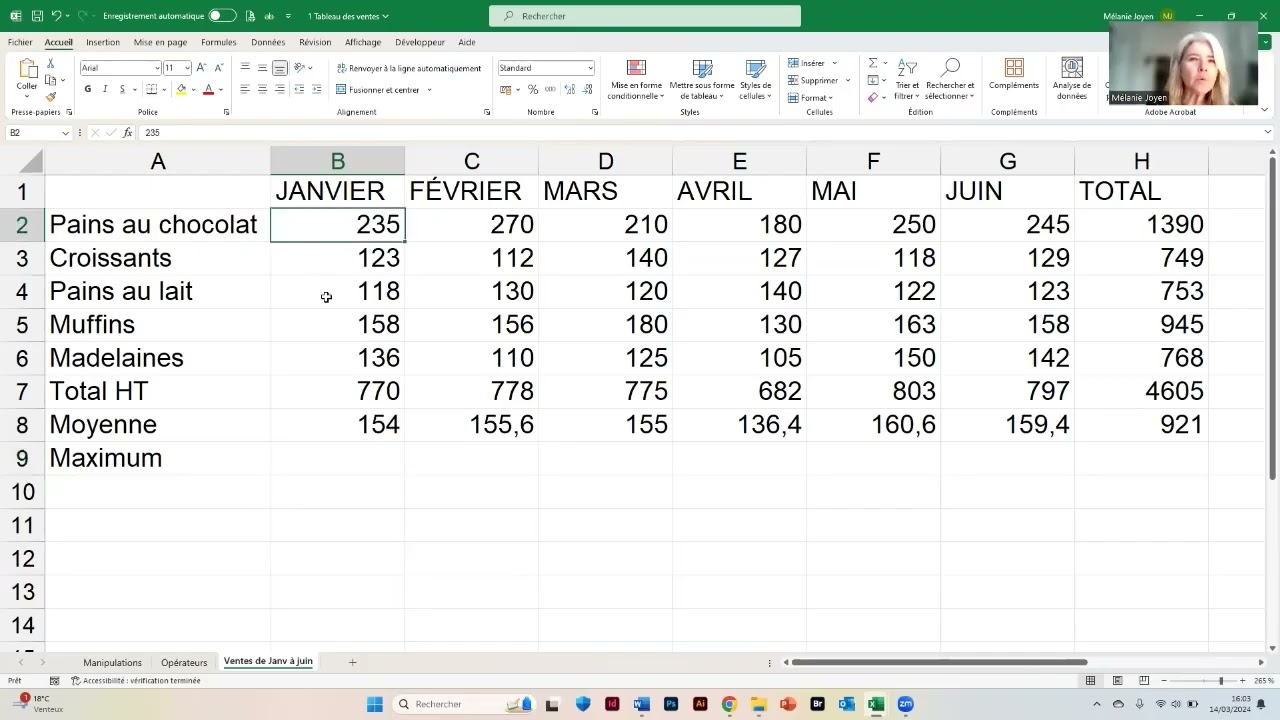
Task: Click the increase indent icon
Action: pos(317,89)
